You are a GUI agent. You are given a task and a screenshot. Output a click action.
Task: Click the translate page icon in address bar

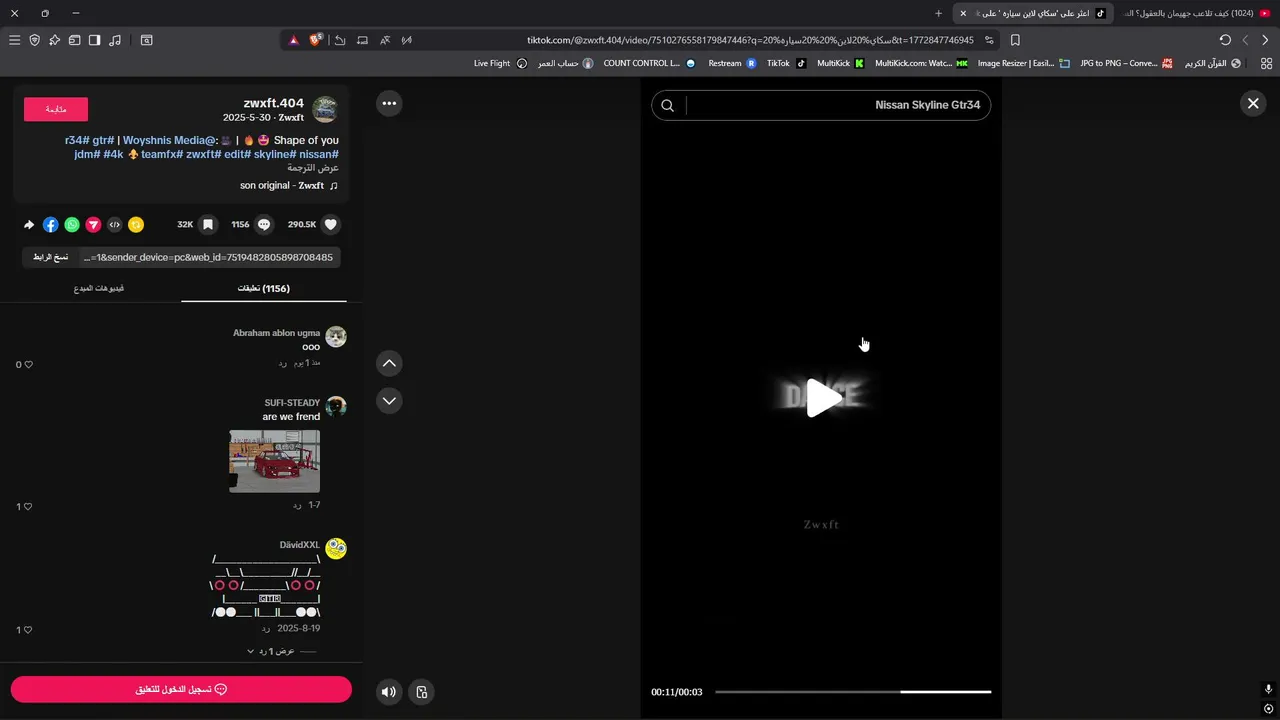click(x=384, y=40)
